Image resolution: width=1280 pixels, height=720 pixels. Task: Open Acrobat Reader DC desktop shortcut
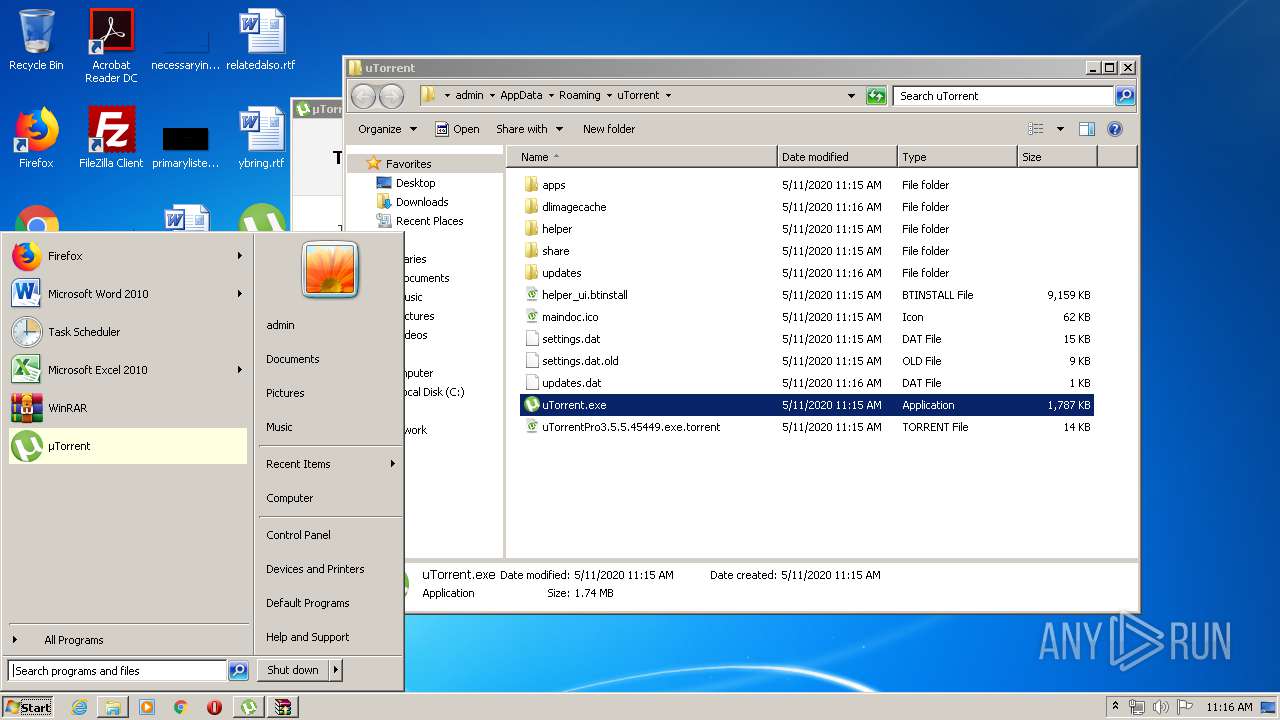point(111,46)
